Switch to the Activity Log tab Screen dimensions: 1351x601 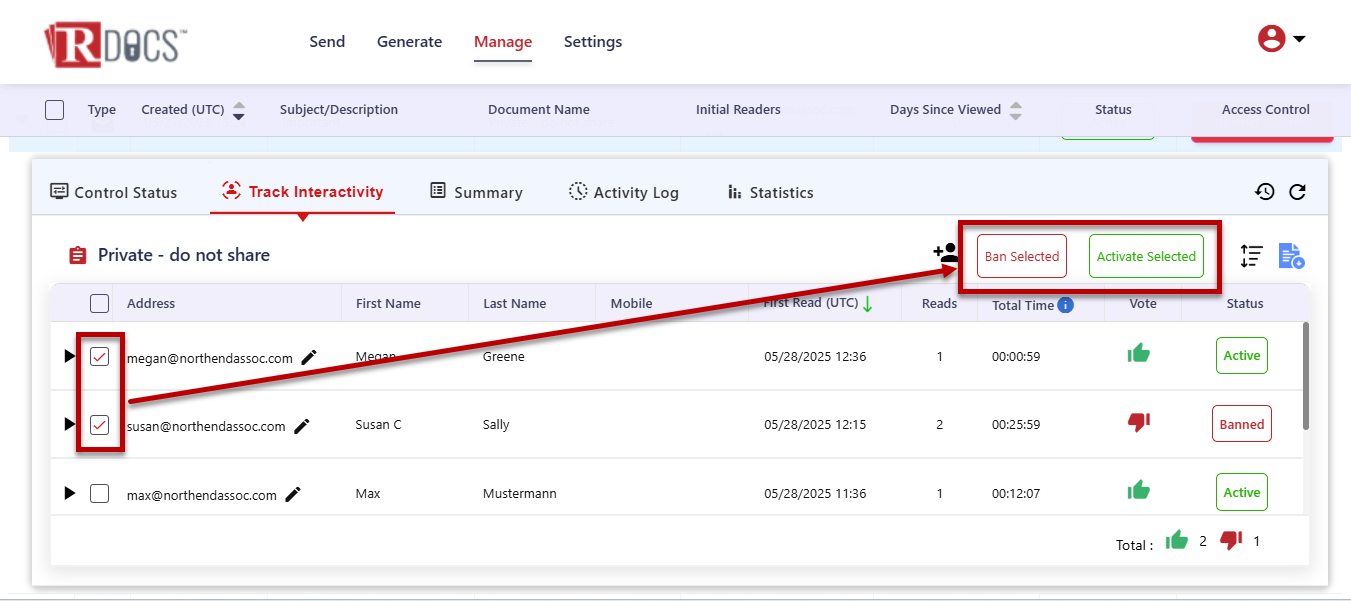pos(623,192)
